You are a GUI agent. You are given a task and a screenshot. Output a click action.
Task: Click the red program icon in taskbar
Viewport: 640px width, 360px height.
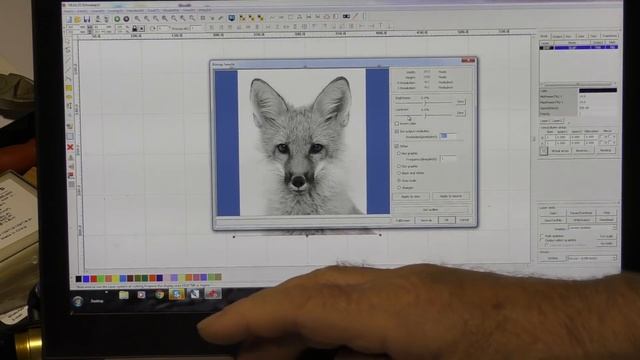213,293
